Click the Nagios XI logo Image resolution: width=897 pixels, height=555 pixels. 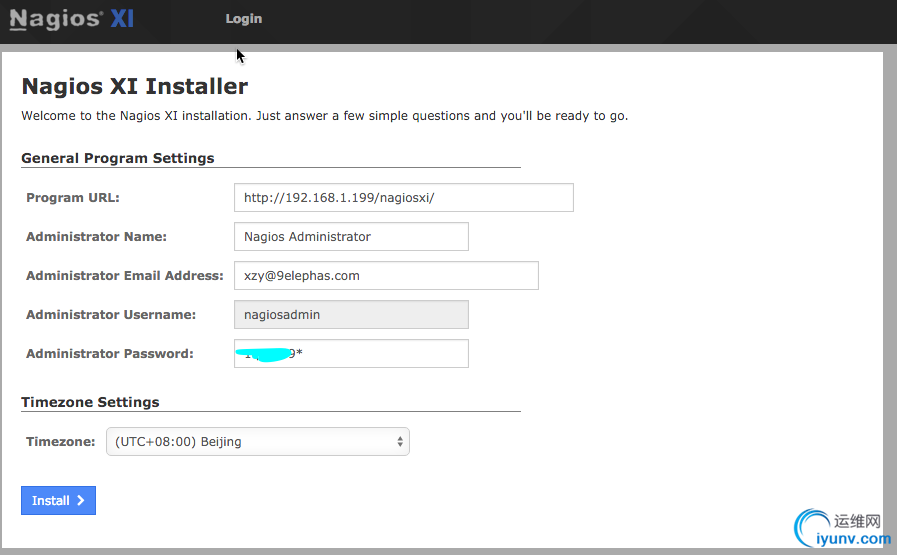[x=72, y=19]
